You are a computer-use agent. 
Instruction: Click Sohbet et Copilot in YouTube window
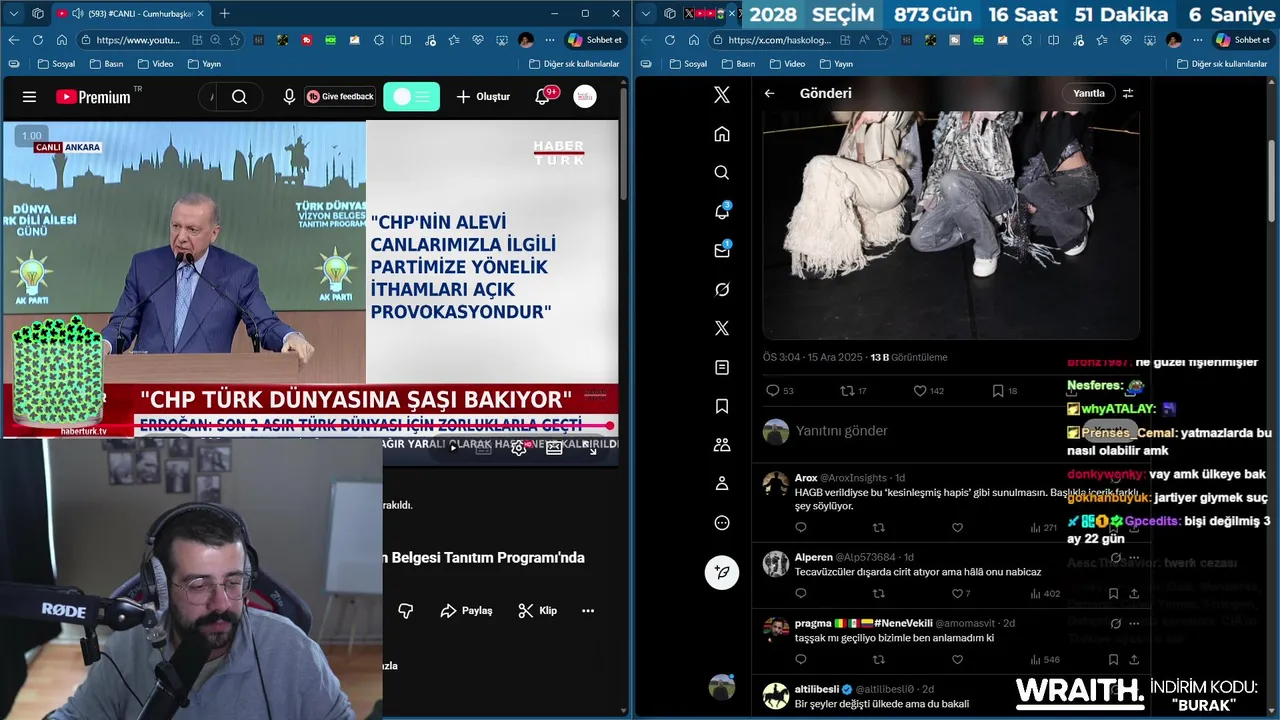[x=596, y=40]
